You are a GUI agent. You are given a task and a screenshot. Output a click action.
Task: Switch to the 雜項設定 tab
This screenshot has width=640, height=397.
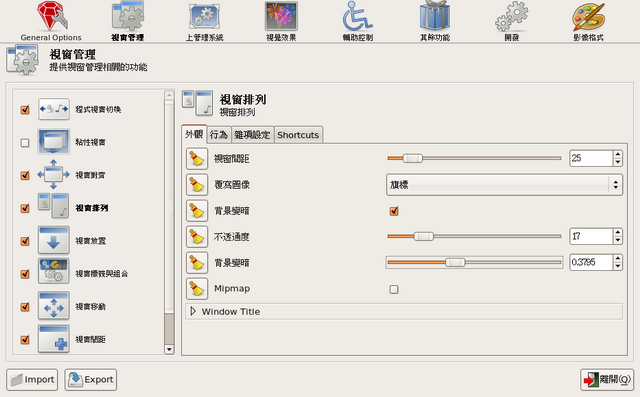click(x=252, y=135)
